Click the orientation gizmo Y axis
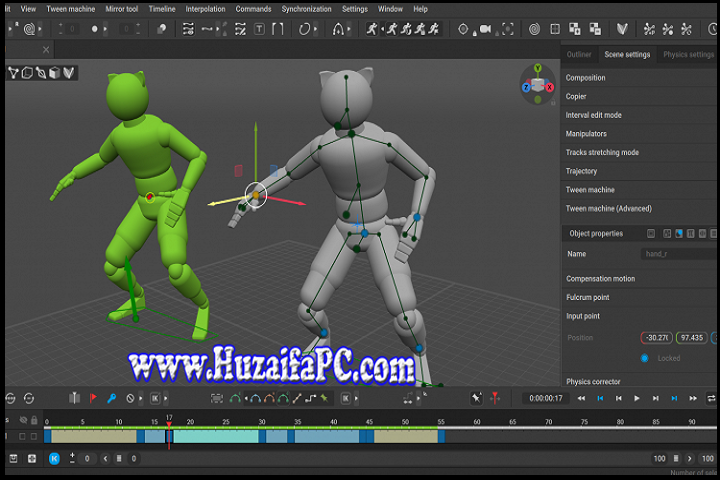 (x=538, y=68)
